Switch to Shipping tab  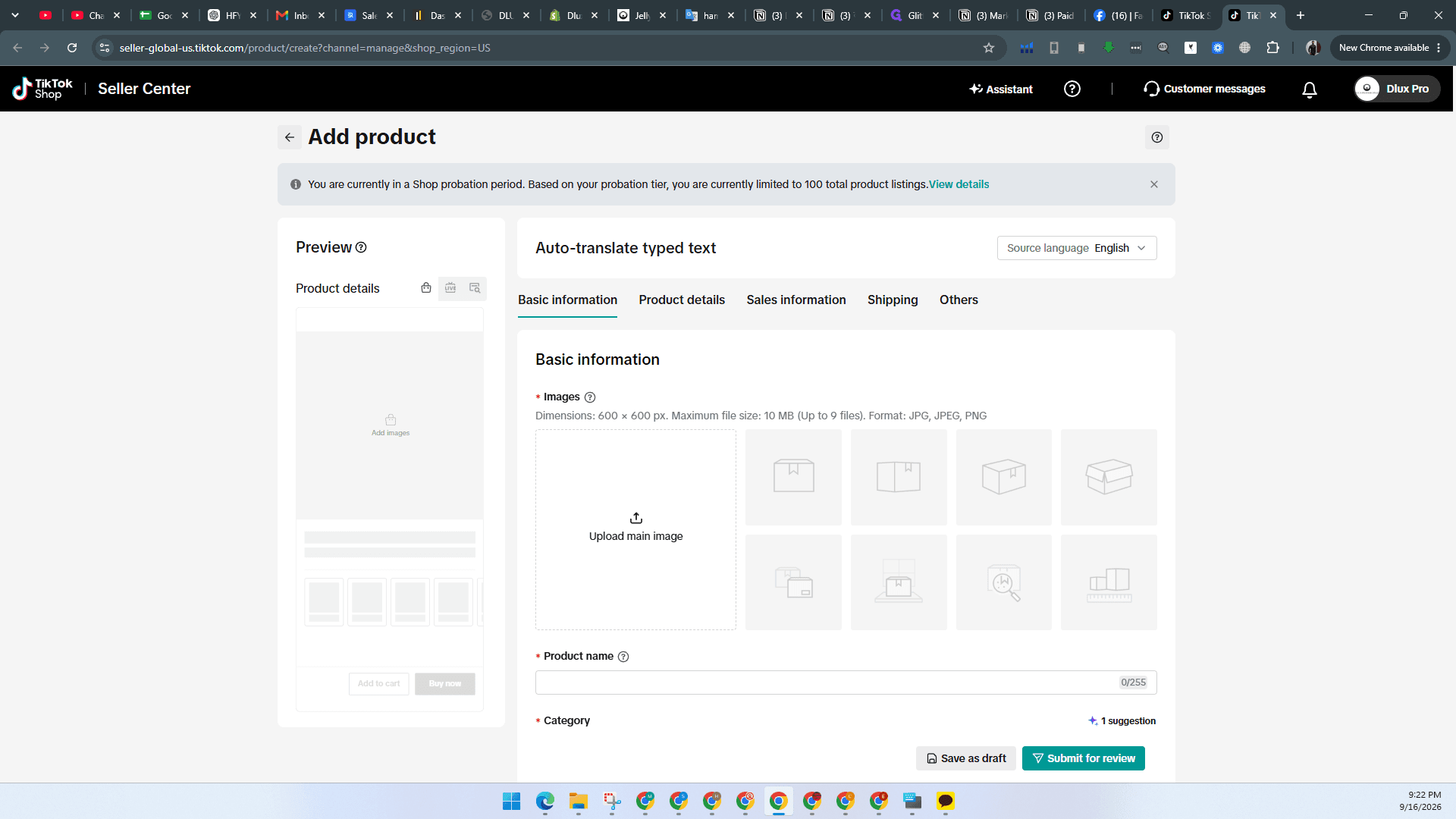(893, 300)
